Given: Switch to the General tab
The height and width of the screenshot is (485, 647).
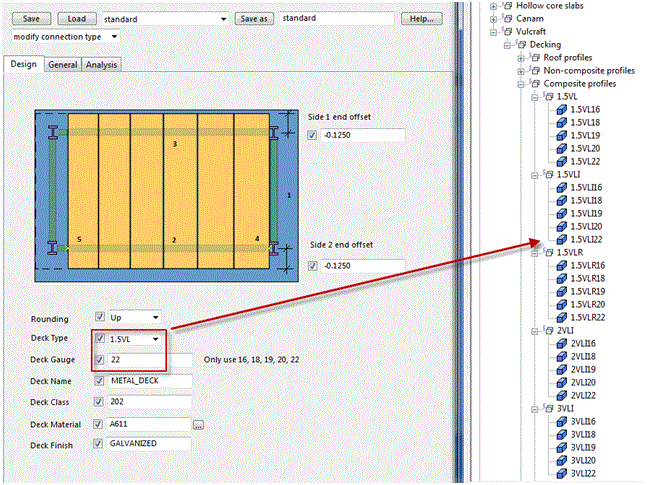Looking at the screenshot, I should [x=62, y=65].
